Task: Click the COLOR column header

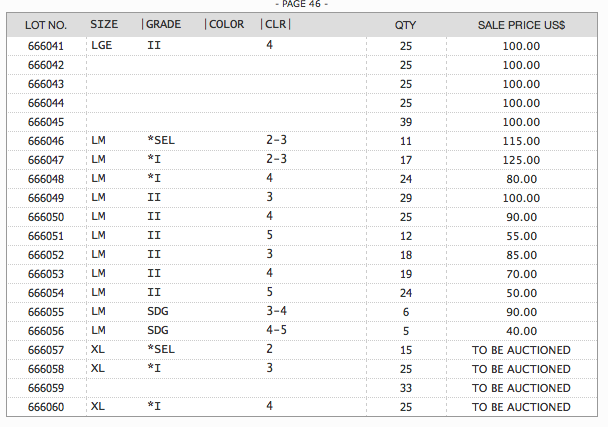Action: (x=226, y=24)
